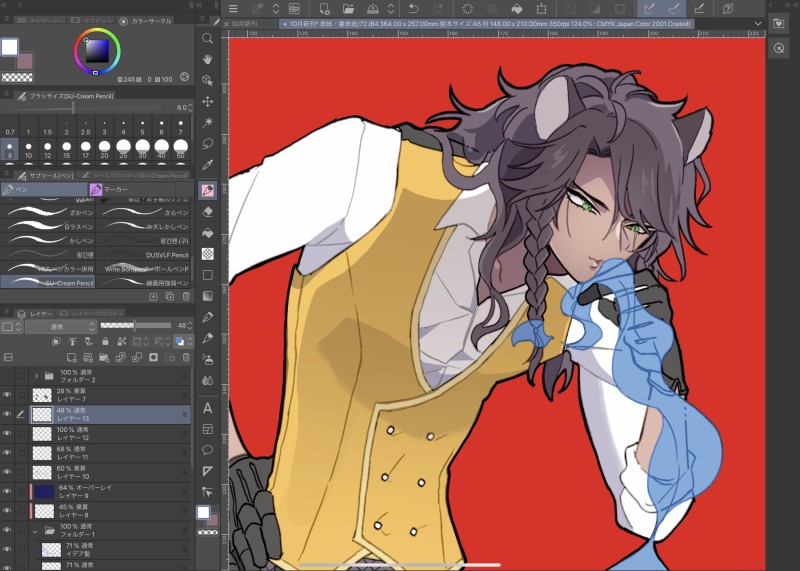Select the Fill bucket tool
Viewport: 800px width, 571px height.
coord(207,233)
